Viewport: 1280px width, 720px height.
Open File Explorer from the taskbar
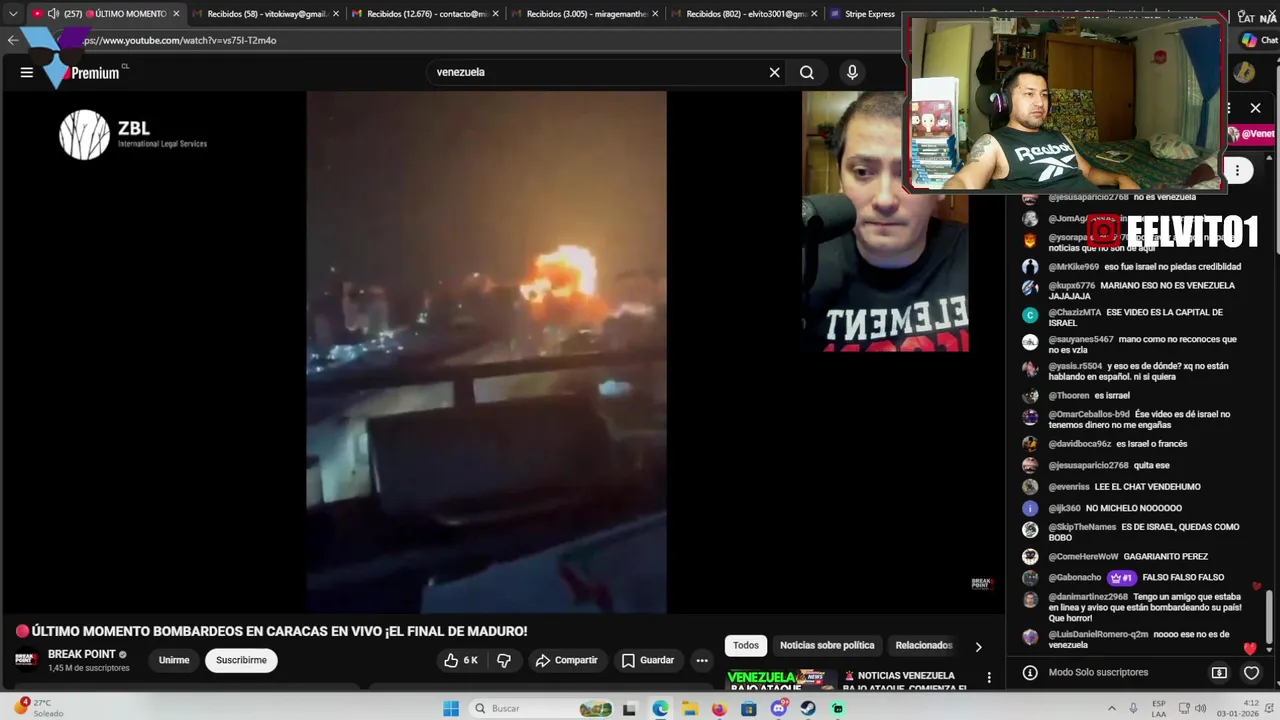point(690,709)
